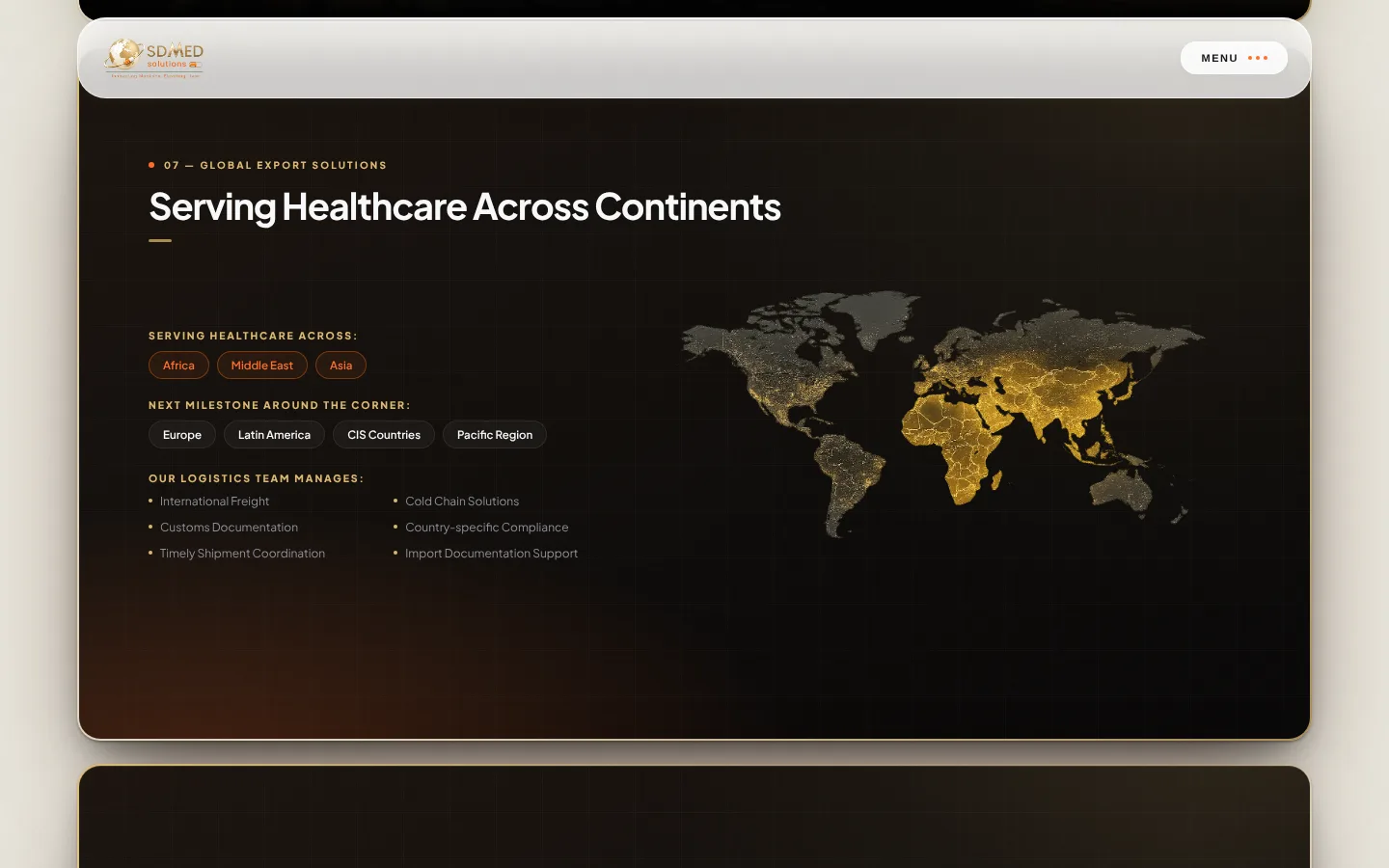
Task: Click 'Our Logistics Team Manages:' subheading
Action: coord(257,478)
